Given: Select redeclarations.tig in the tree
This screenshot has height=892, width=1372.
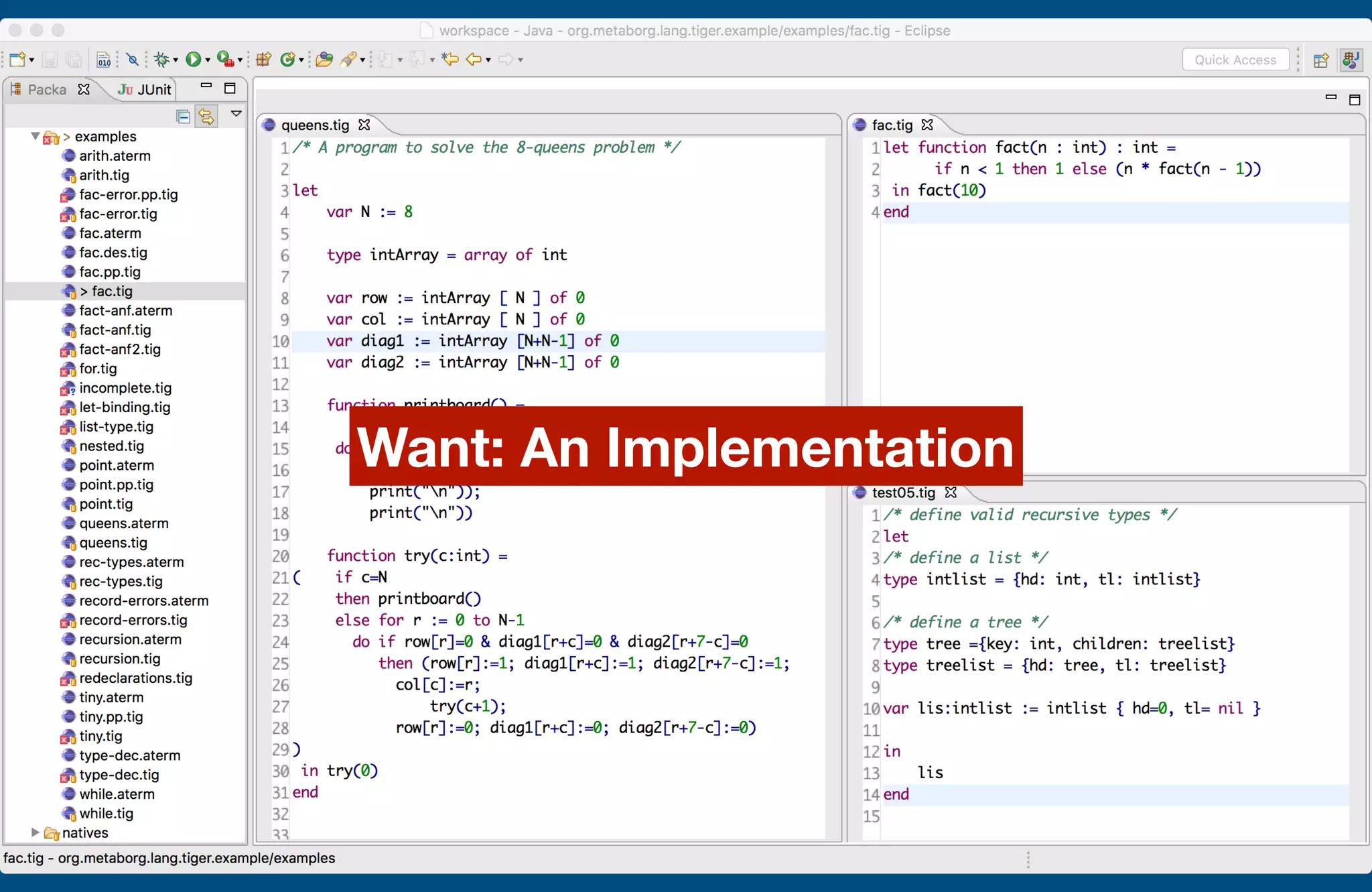Looking at the screenshot, I should (135, 678).
